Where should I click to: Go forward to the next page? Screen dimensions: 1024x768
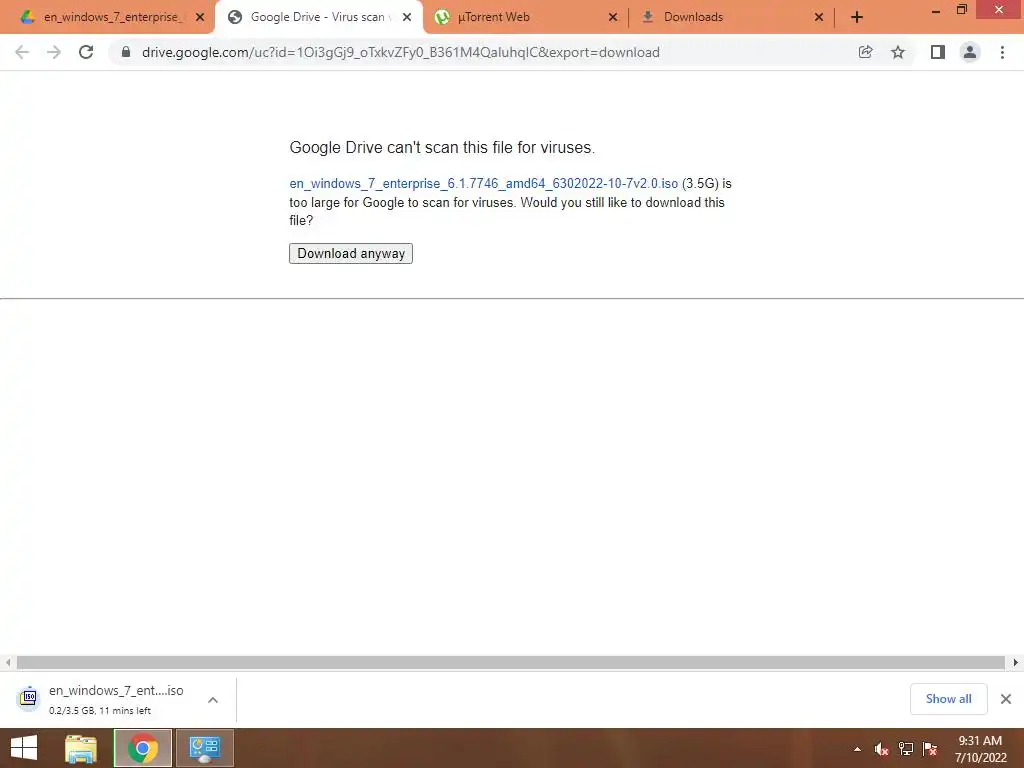[x=54, y=52]
